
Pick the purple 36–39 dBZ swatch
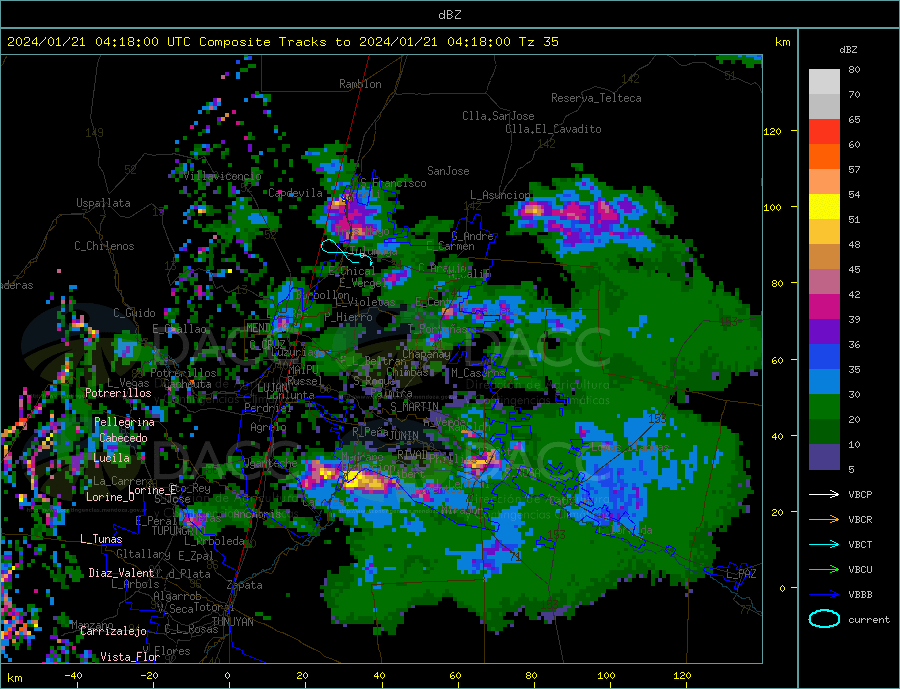pyautogui.click(x=824, y=332)
